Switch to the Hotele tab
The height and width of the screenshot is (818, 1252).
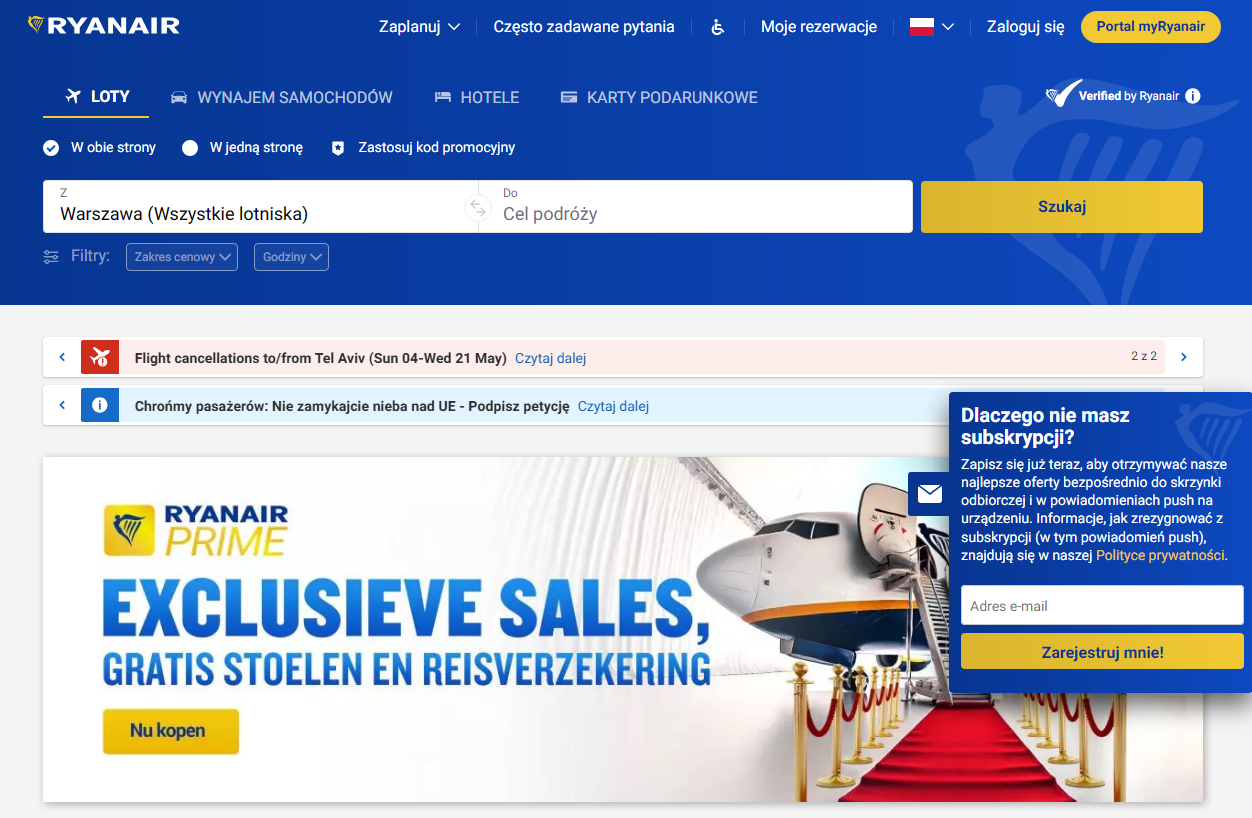click(x=477, y=97)
